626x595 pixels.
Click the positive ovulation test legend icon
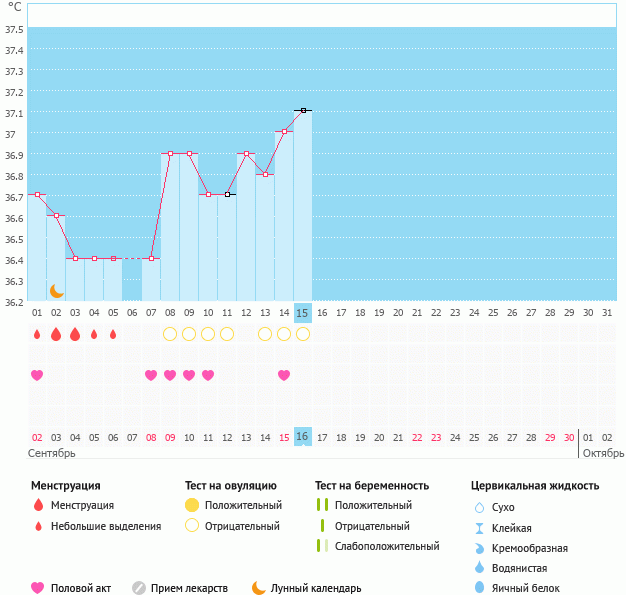191,505
